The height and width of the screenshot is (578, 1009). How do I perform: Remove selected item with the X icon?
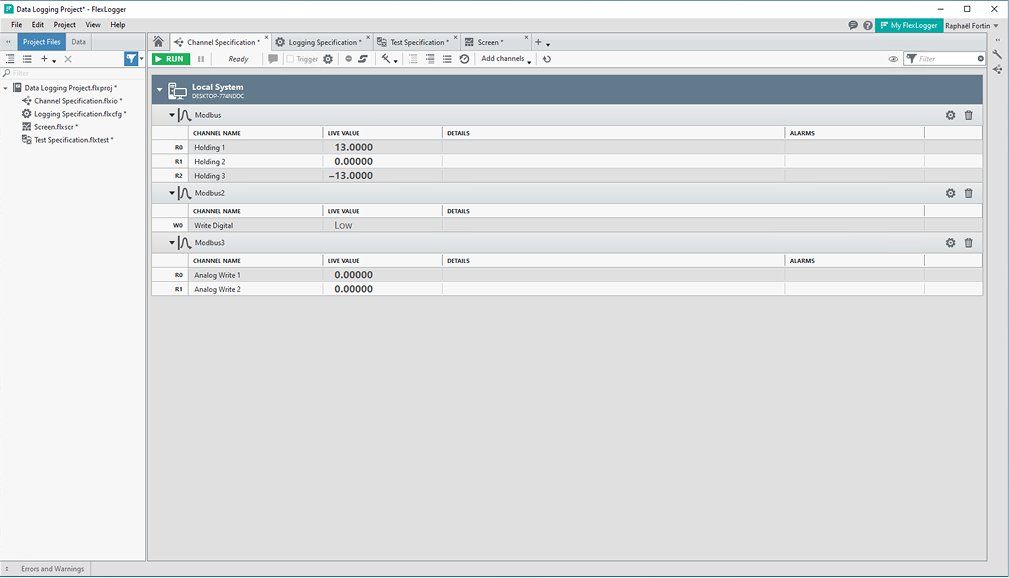click(66, 59)
